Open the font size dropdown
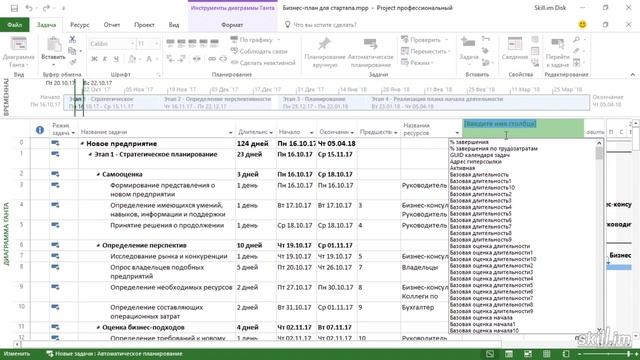This screenshot has width=640, height=360. click(x=156, y=44)
